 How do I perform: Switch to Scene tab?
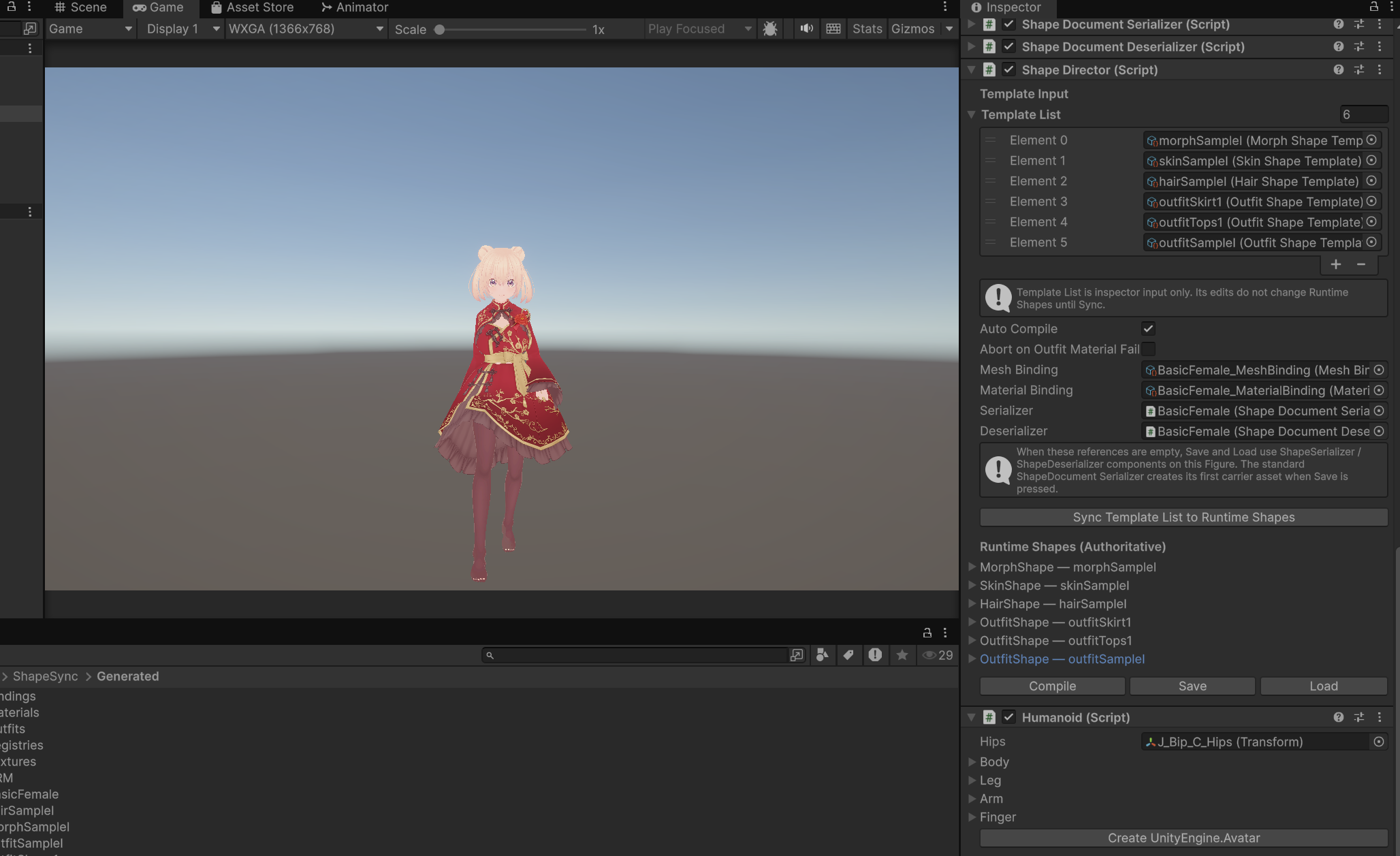click(80, 7)
